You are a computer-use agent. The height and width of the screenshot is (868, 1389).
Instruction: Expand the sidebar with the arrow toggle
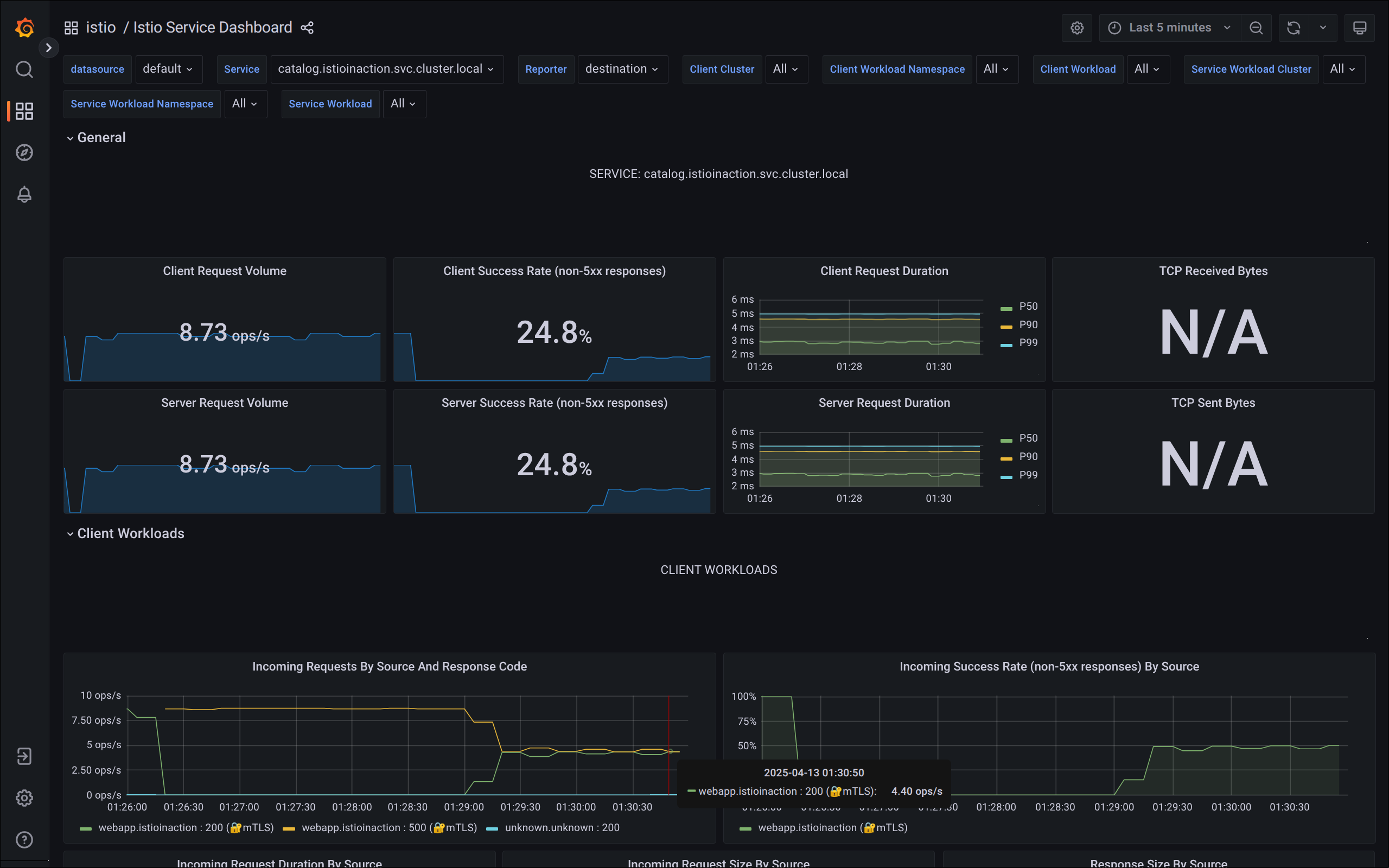coord(49,48)
